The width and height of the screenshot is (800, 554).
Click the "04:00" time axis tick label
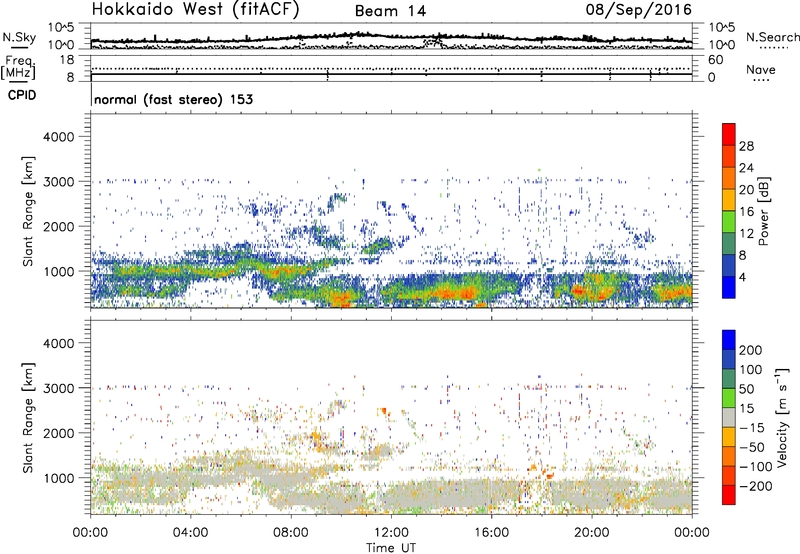click(191, 533)
